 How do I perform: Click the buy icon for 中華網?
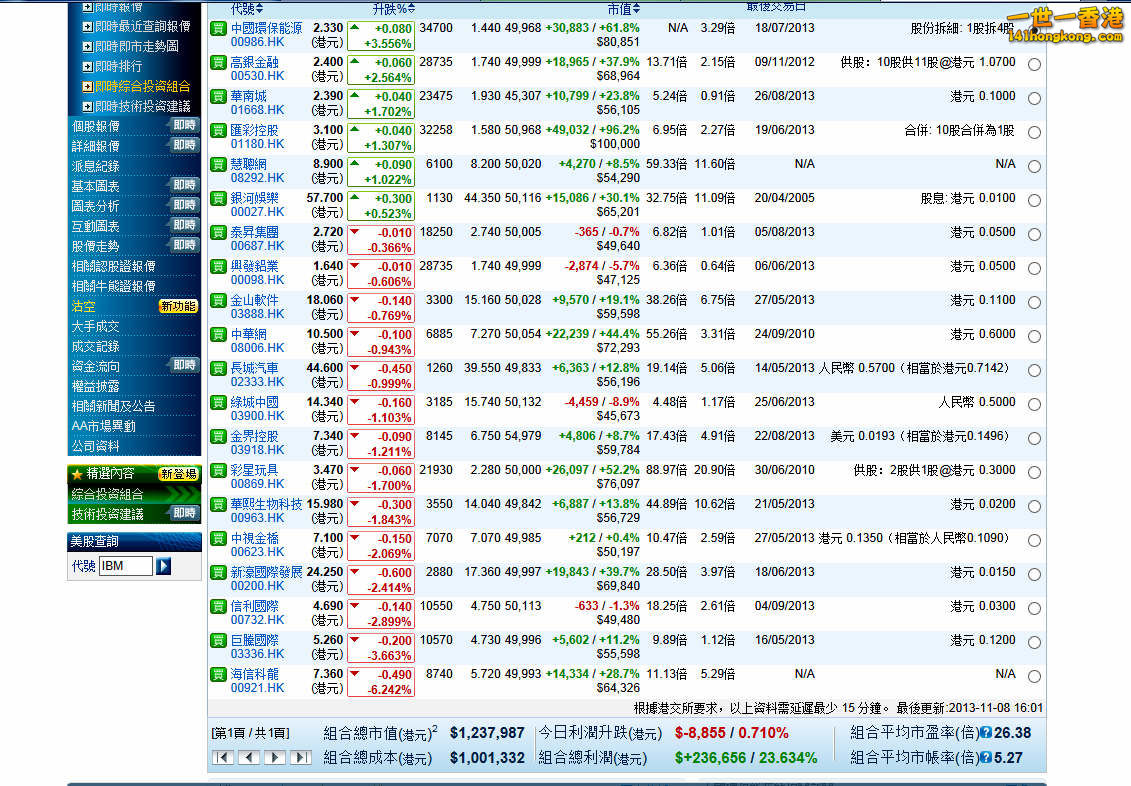pyautogui.click(x=219, y=335)
